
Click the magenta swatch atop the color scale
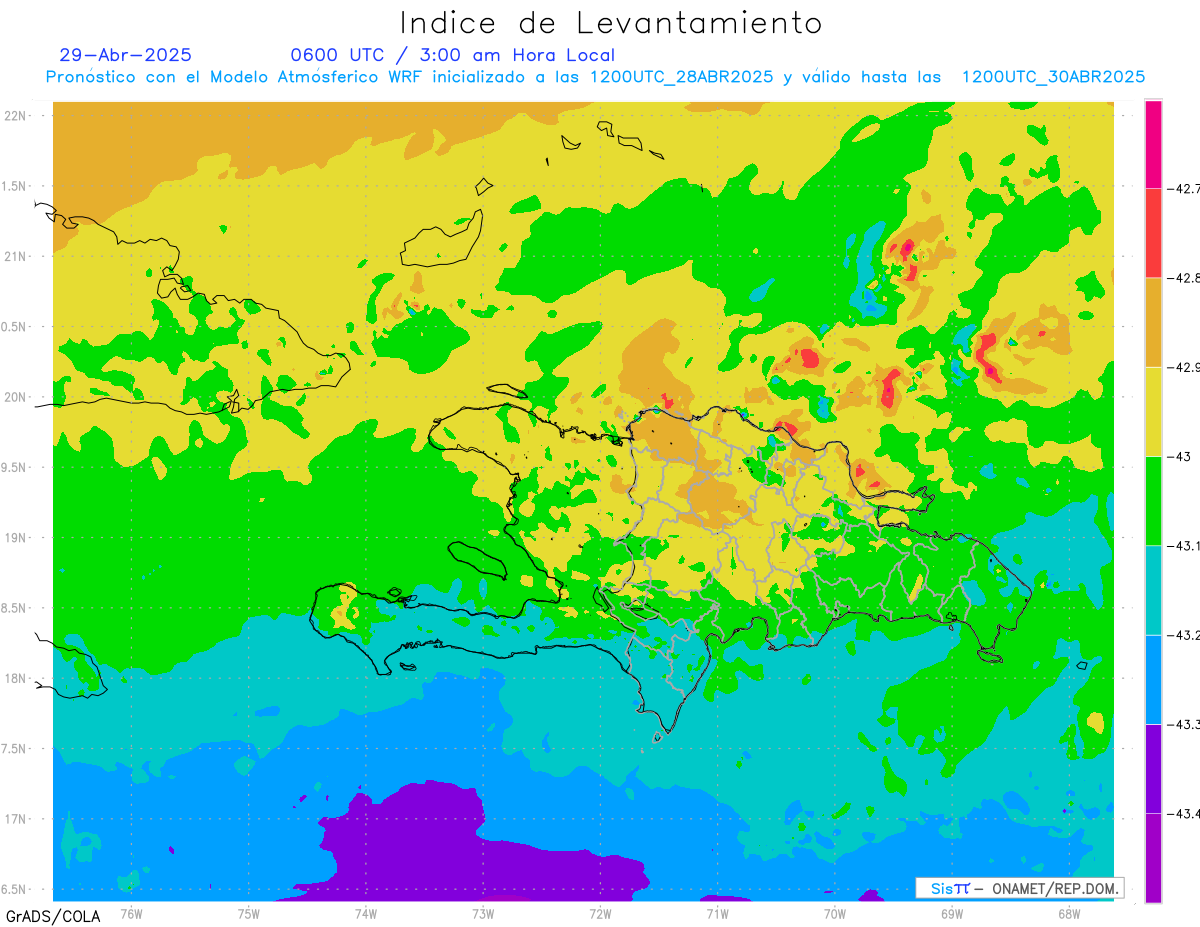(1153, 144)
